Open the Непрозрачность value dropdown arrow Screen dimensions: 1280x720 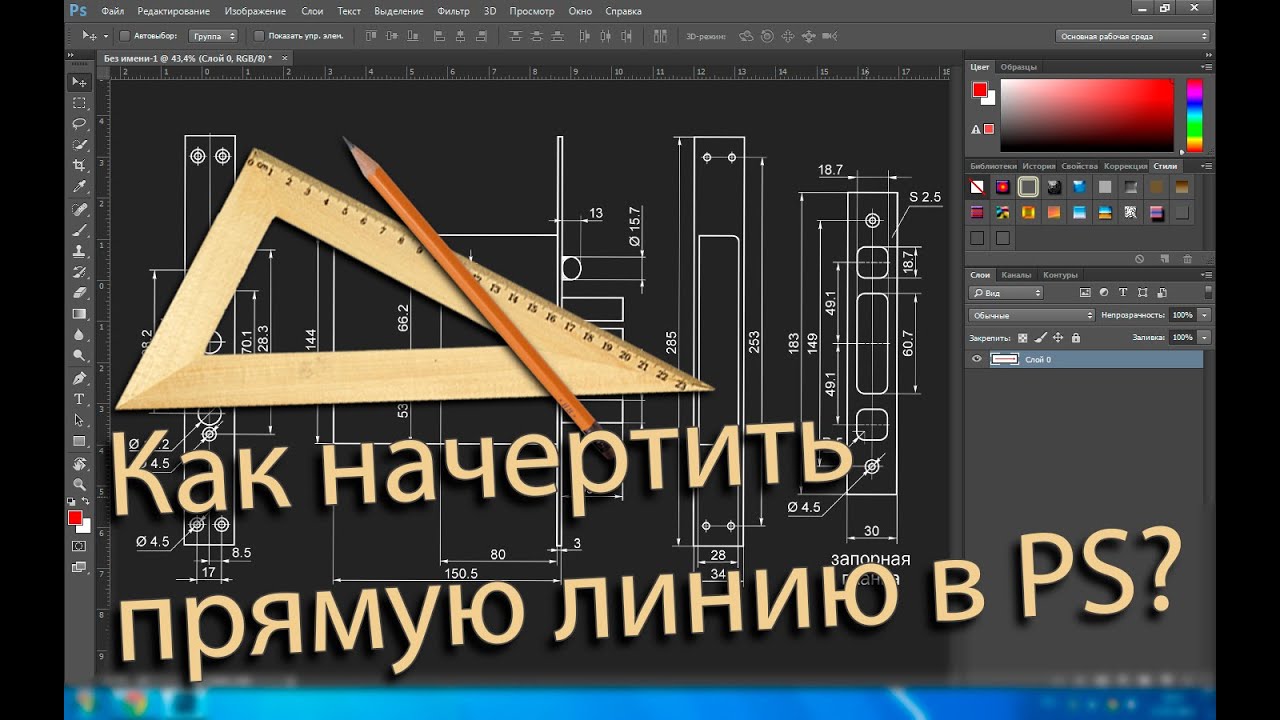pos(1204,315)
